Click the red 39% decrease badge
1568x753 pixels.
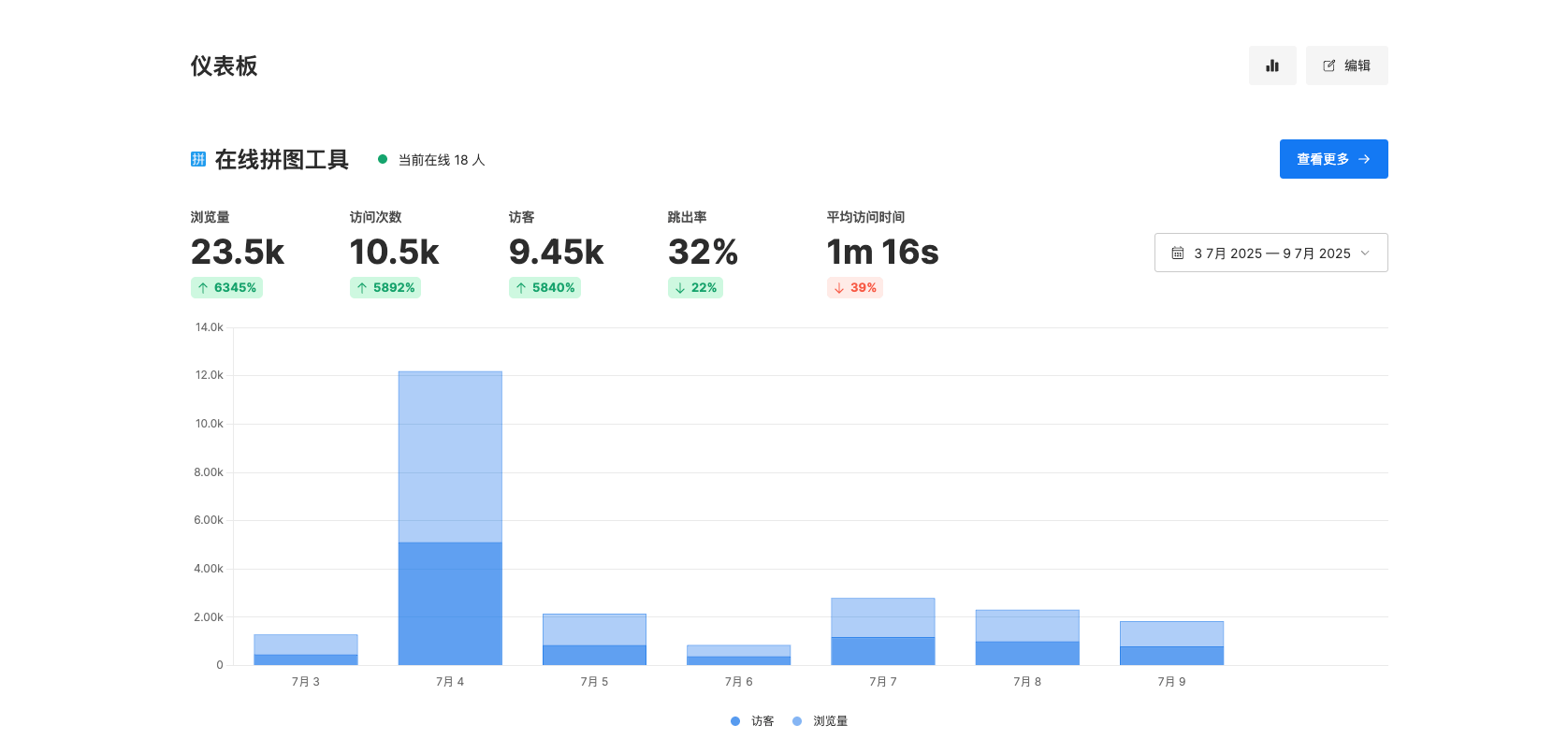(x=855, y=288)
